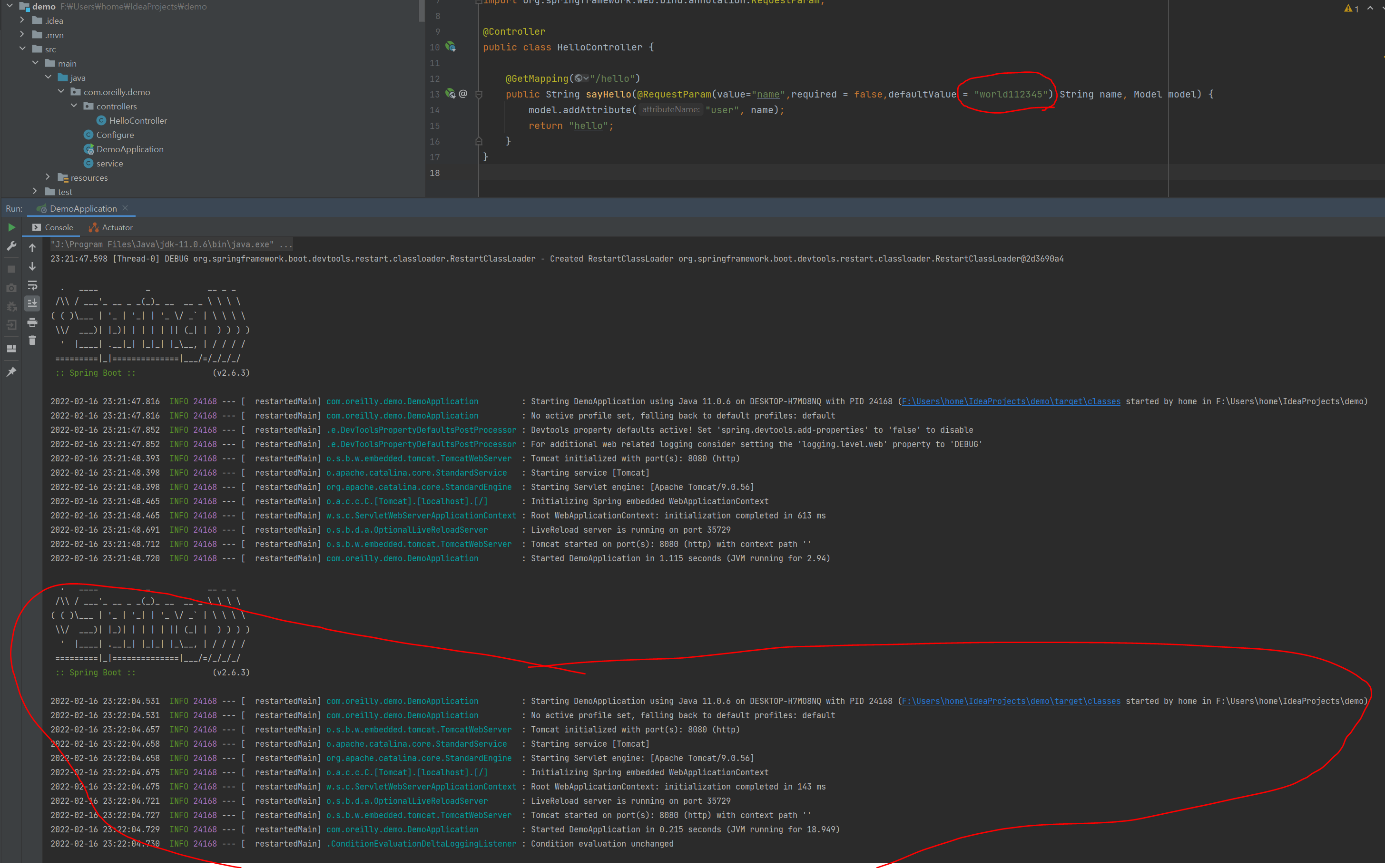Open the target classes hyperlink in the console log
The height and width of the screenshot is (868, 1385).
(x=1011, y=400)
